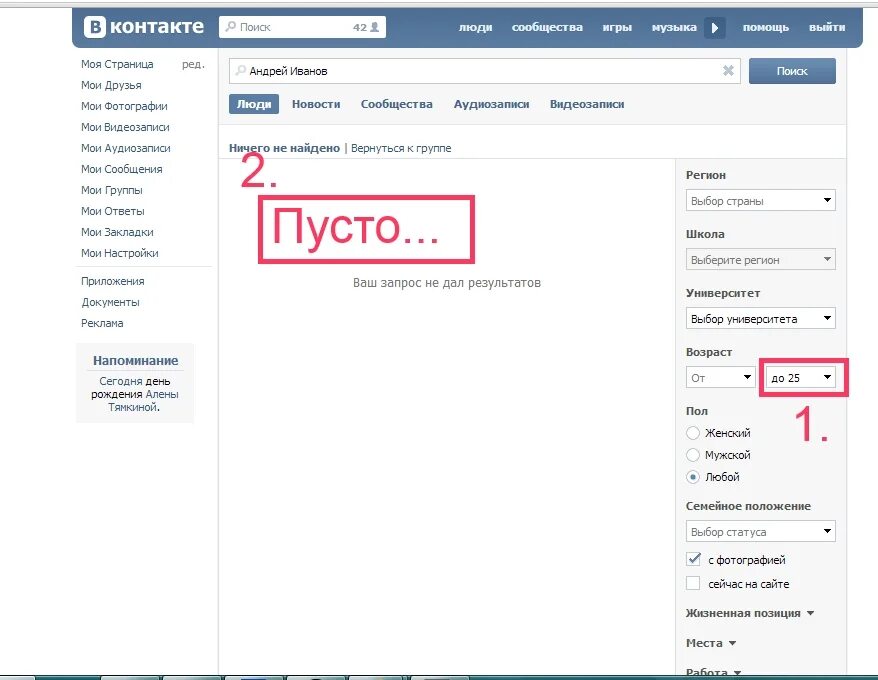
Task: Click the Ничего не найдено heading
Action: 284,148
